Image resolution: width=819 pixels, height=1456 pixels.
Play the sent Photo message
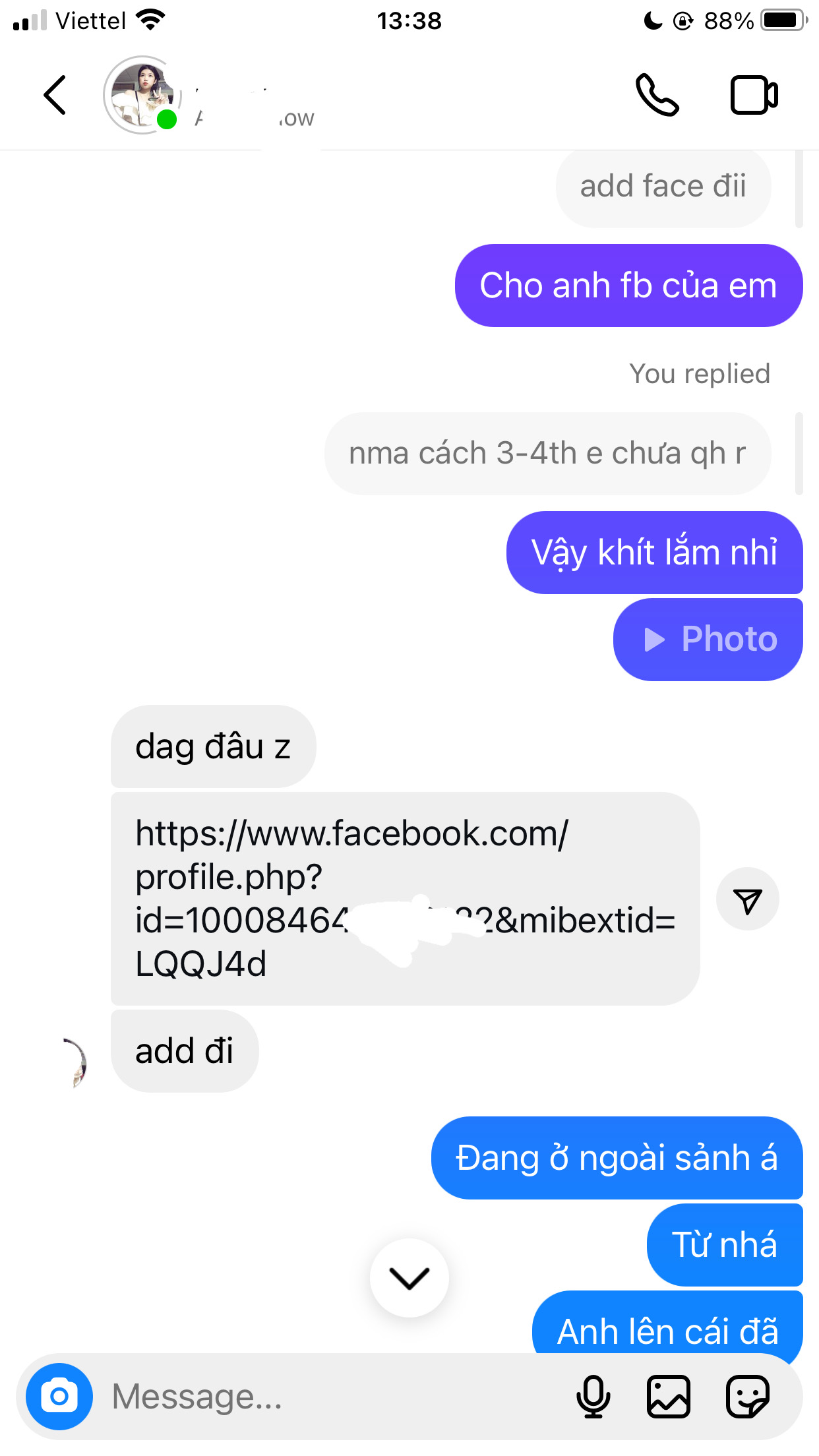pos(708,640)
